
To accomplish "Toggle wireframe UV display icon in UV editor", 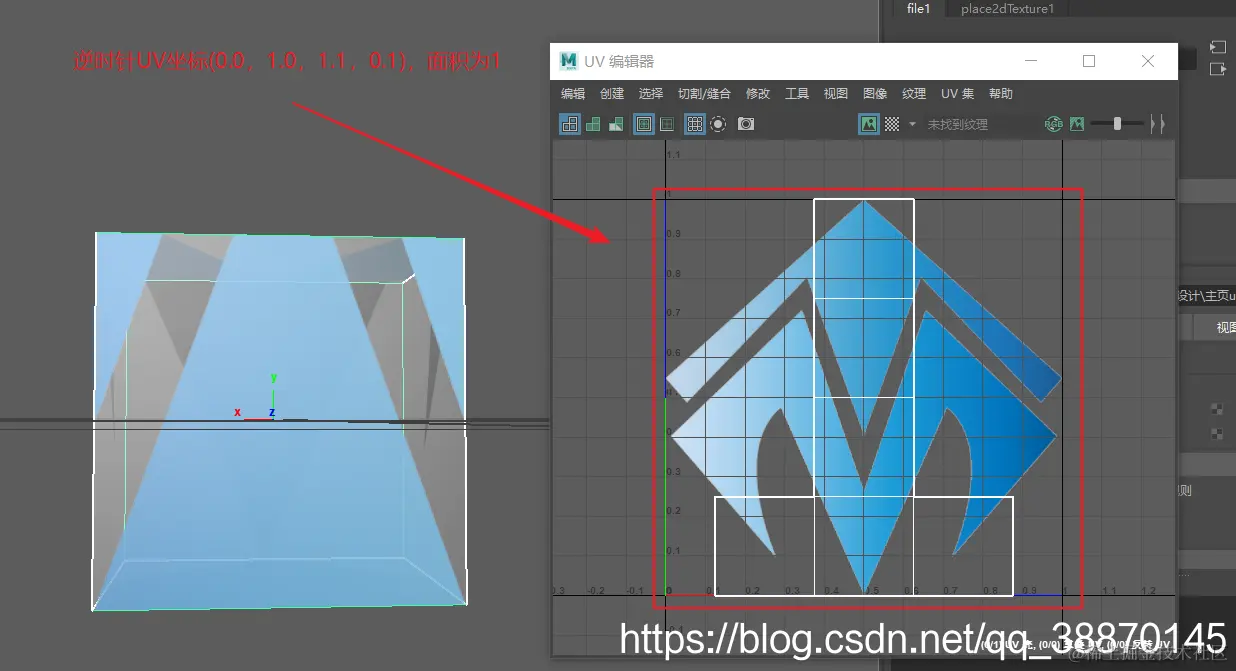I will [570, 124].
